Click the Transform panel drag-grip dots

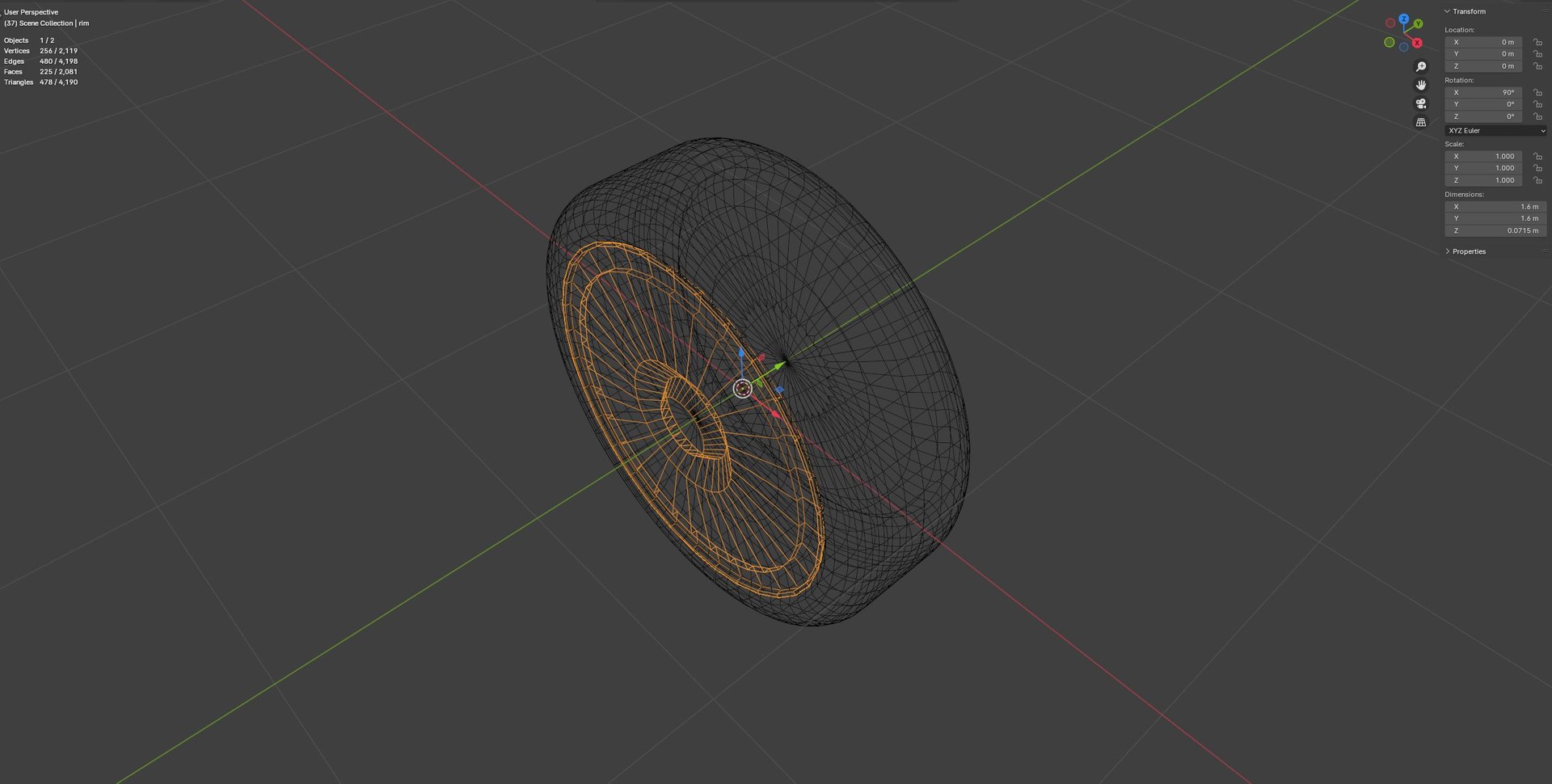point(1545,11)
